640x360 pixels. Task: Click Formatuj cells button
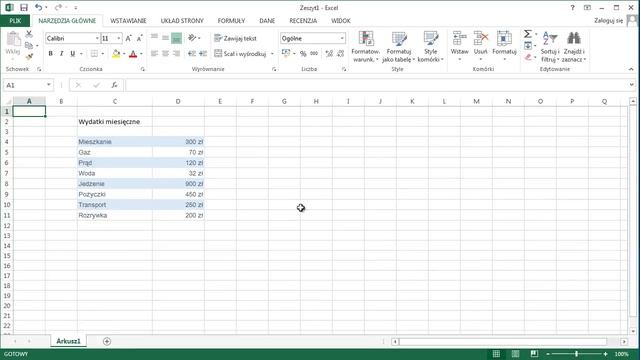click(504, 47)
